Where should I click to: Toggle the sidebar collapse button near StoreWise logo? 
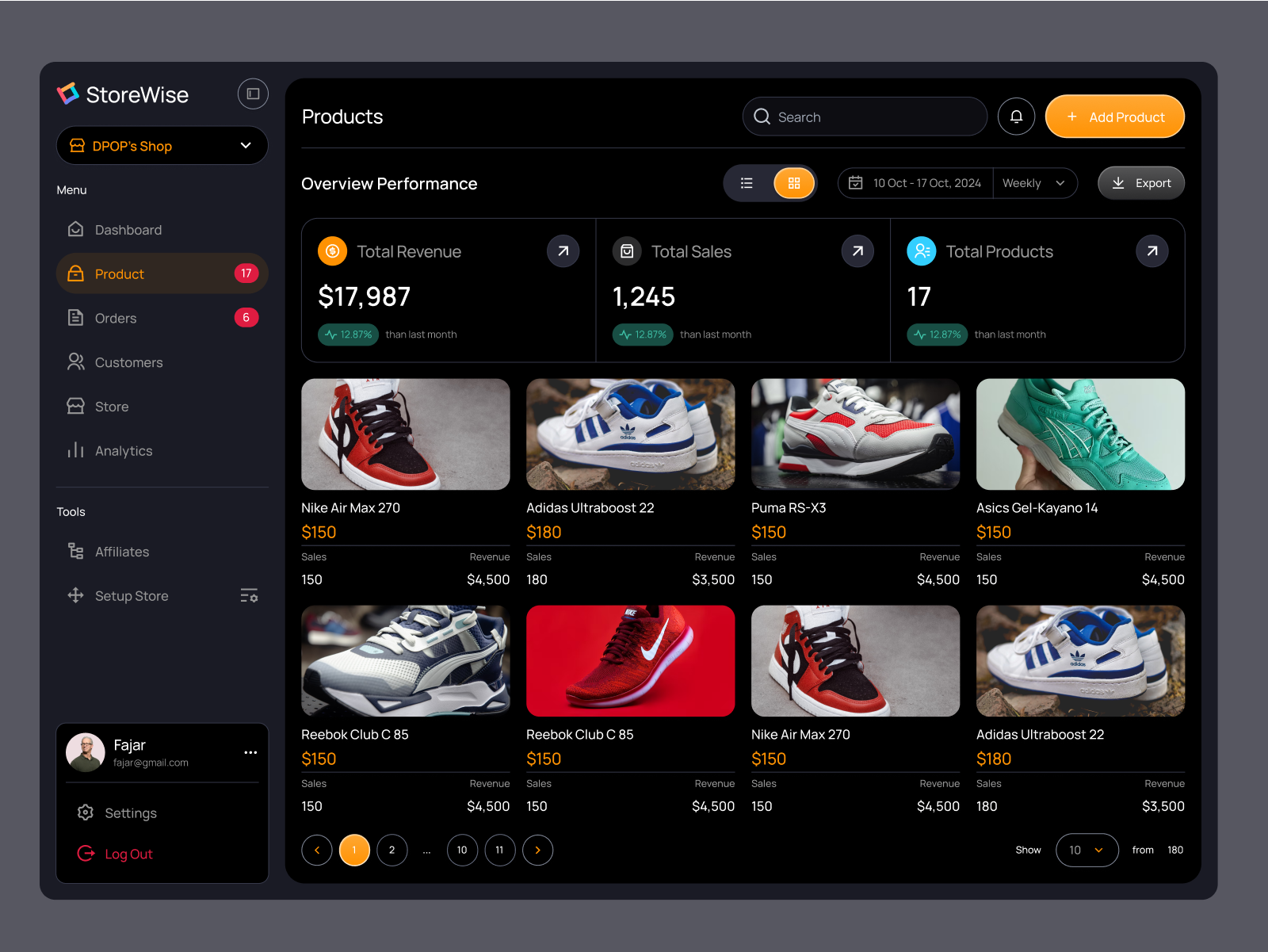(x=253, y=94)
